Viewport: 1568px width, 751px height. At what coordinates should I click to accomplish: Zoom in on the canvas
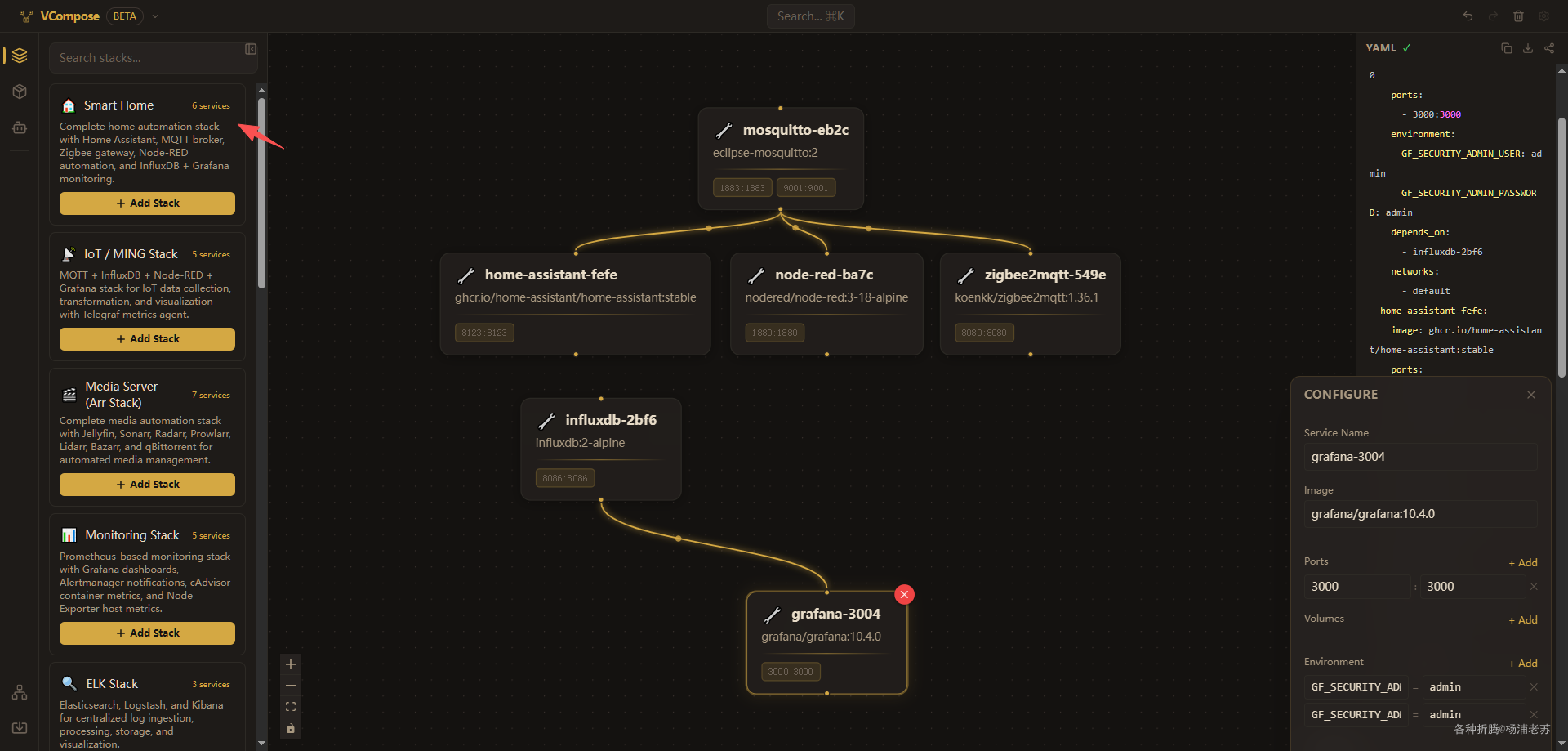(x=291, y=664)
